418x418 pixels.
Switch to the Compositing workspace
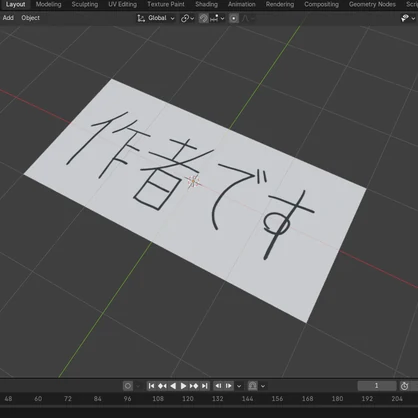pyautogui.click(x=321, y=4)
